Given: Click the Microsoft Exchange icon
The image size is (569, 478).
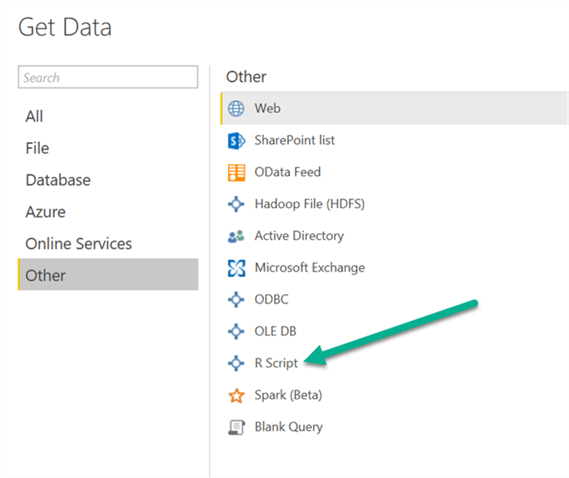Looking at the screenshot, I should tap(236, 268).
